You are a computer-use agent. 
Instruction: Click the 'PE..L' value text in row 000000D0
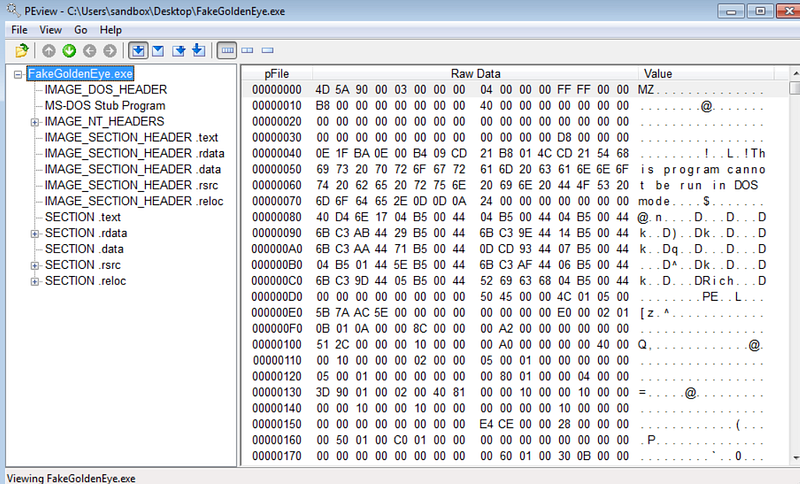722,297
